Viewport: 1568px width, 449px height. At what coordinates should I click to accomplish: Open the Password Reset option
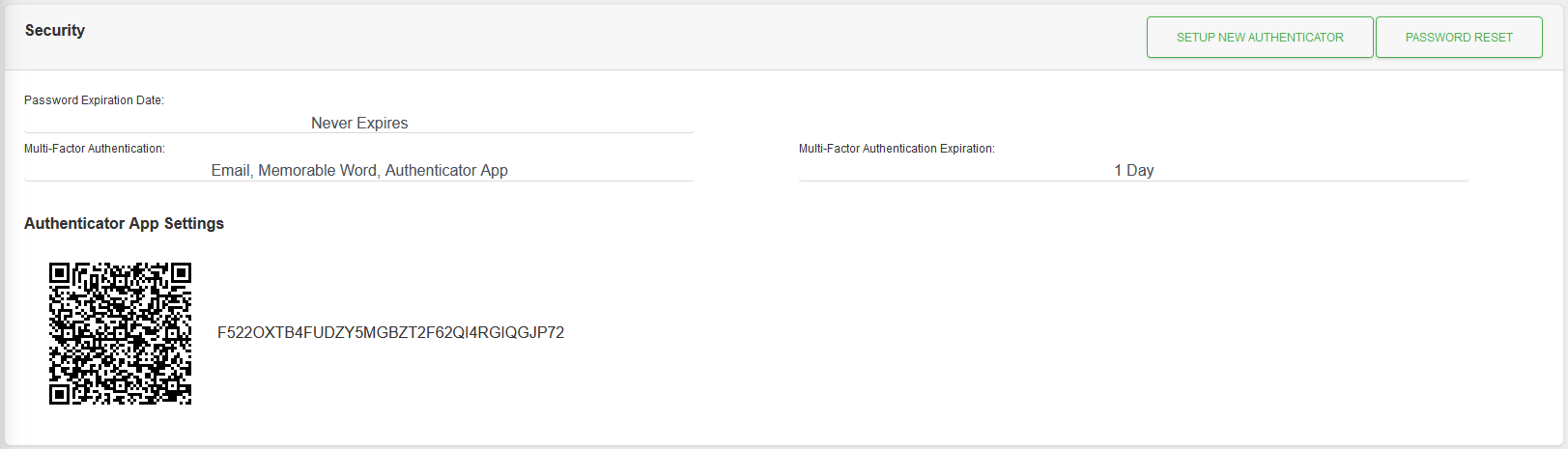pos(1459,38)
